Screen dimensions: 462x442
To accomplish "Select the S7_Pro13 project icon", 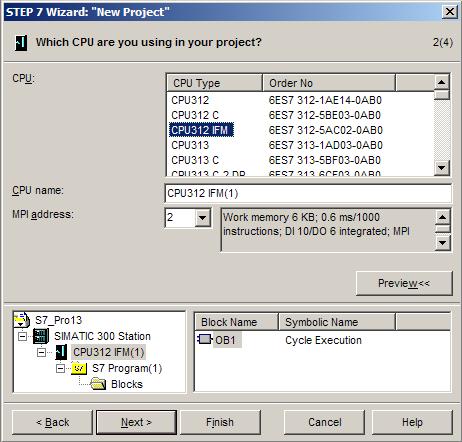I will [x=21, y=319].
